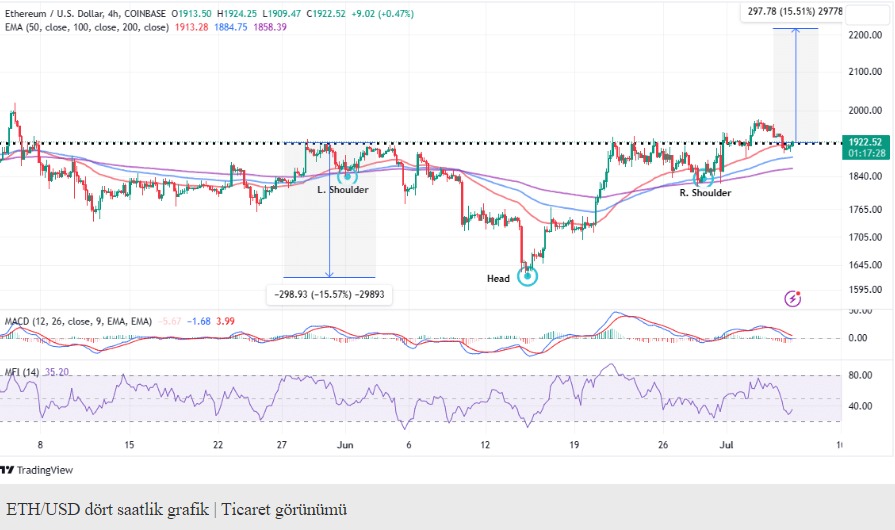This screenshot has width=895, height=530.
Task: Select the R. Shoulder circle marker
Action: click(x=703, y=178)
